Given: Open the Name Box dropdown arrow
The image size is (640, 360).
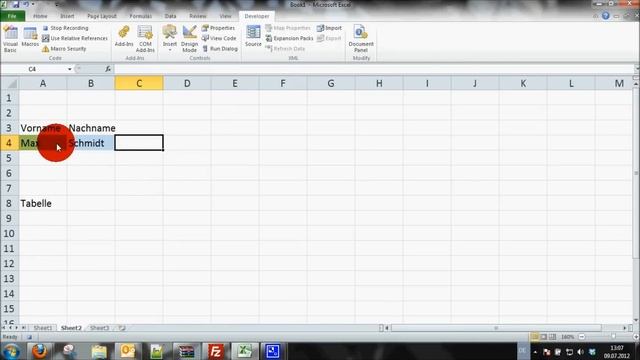Looking at the screenshot, I should (69, 69).
